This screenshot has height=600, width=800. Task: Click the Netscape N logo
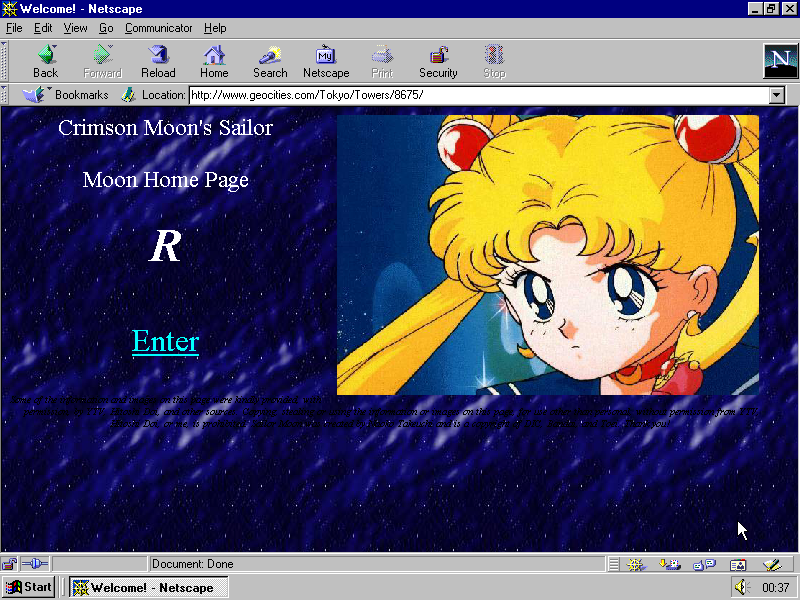pyautogui.click(x=781, y=61)
